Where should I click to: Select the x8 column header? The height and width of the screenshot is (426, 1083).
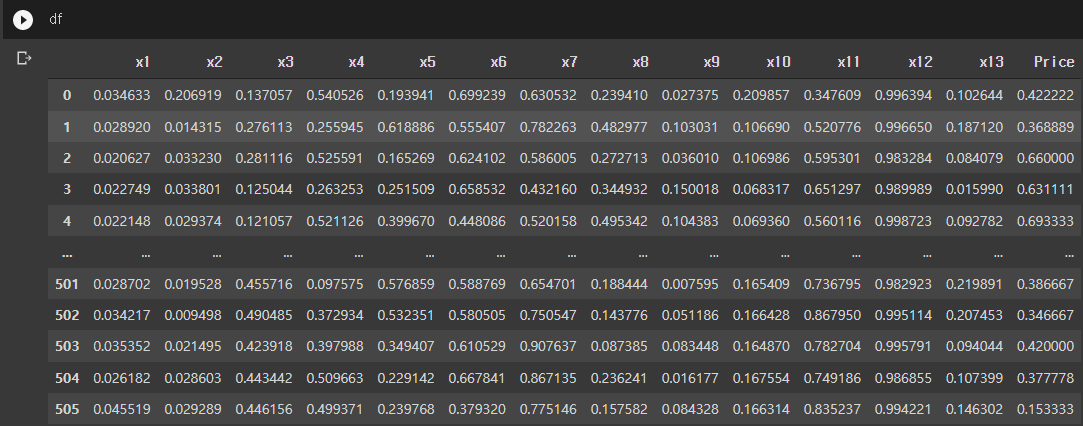640,62
